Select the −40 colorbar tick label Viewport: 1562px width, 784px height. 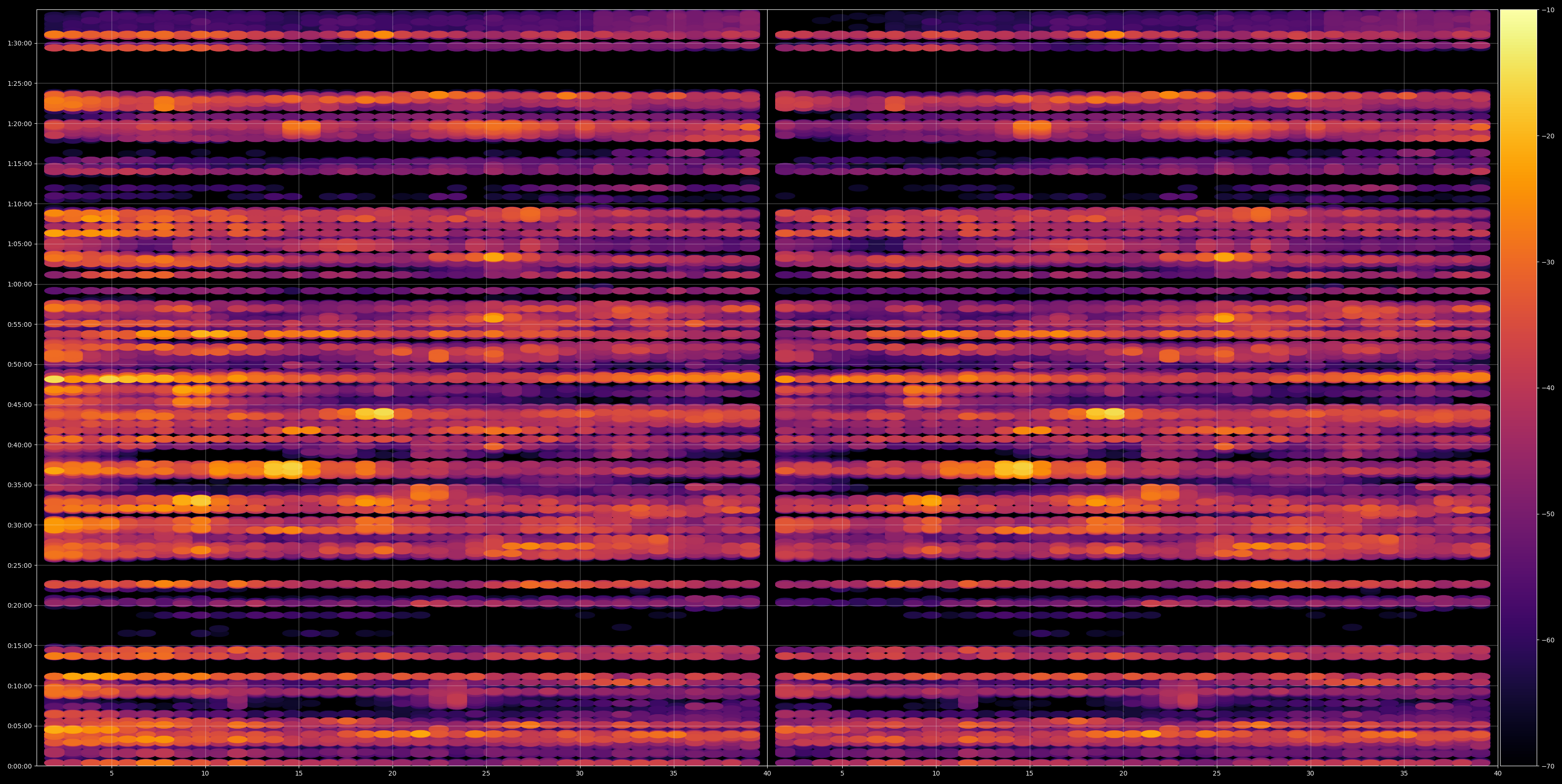[1547, 388]
